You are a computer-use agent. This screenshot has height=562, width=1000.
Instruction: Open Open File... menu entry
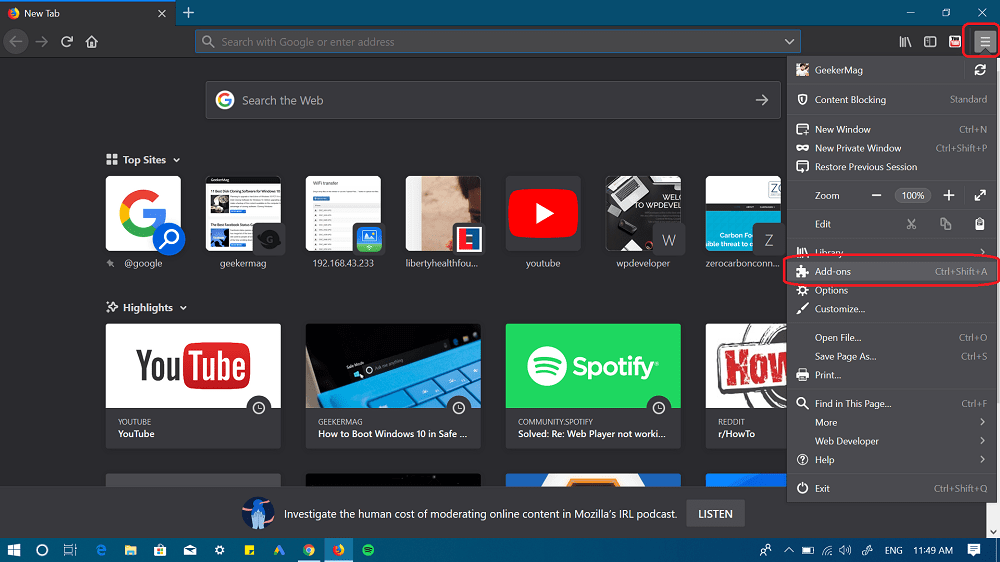pos(892,337)
